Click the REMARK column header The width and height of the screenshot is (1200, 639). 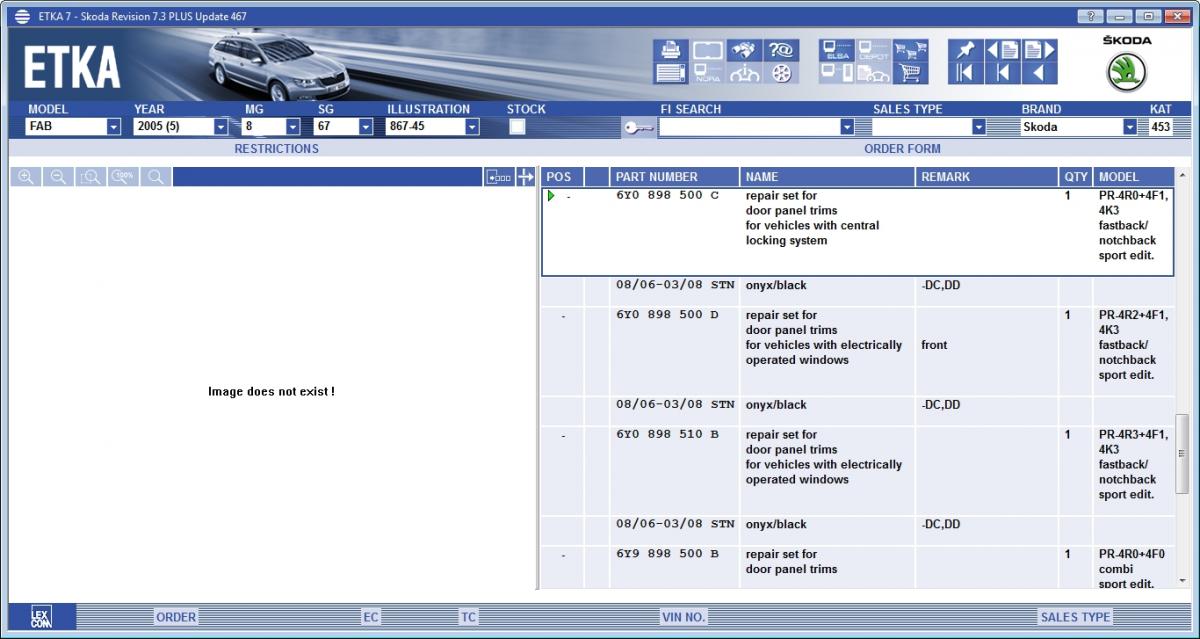pyautogui.click(x=987, y=177)
